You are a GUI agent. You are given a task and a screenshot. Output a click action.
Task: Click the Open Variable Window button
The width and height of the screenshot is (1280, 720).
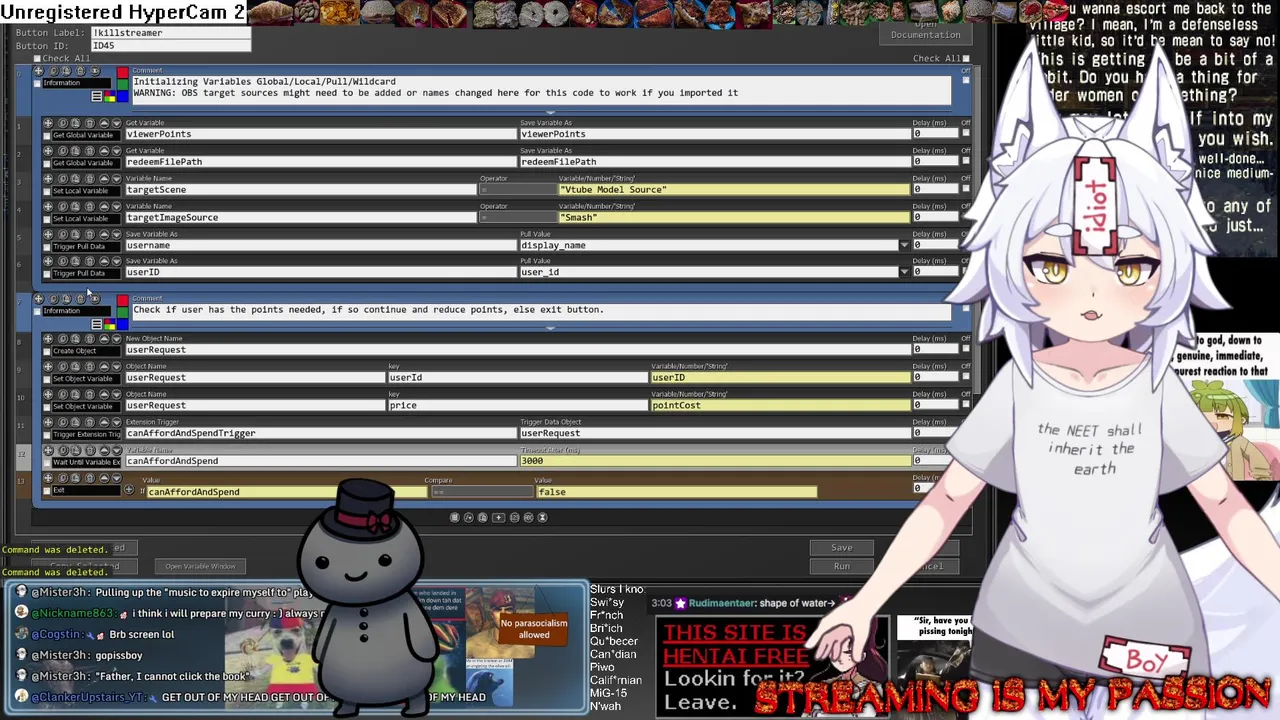click(200, 566)
